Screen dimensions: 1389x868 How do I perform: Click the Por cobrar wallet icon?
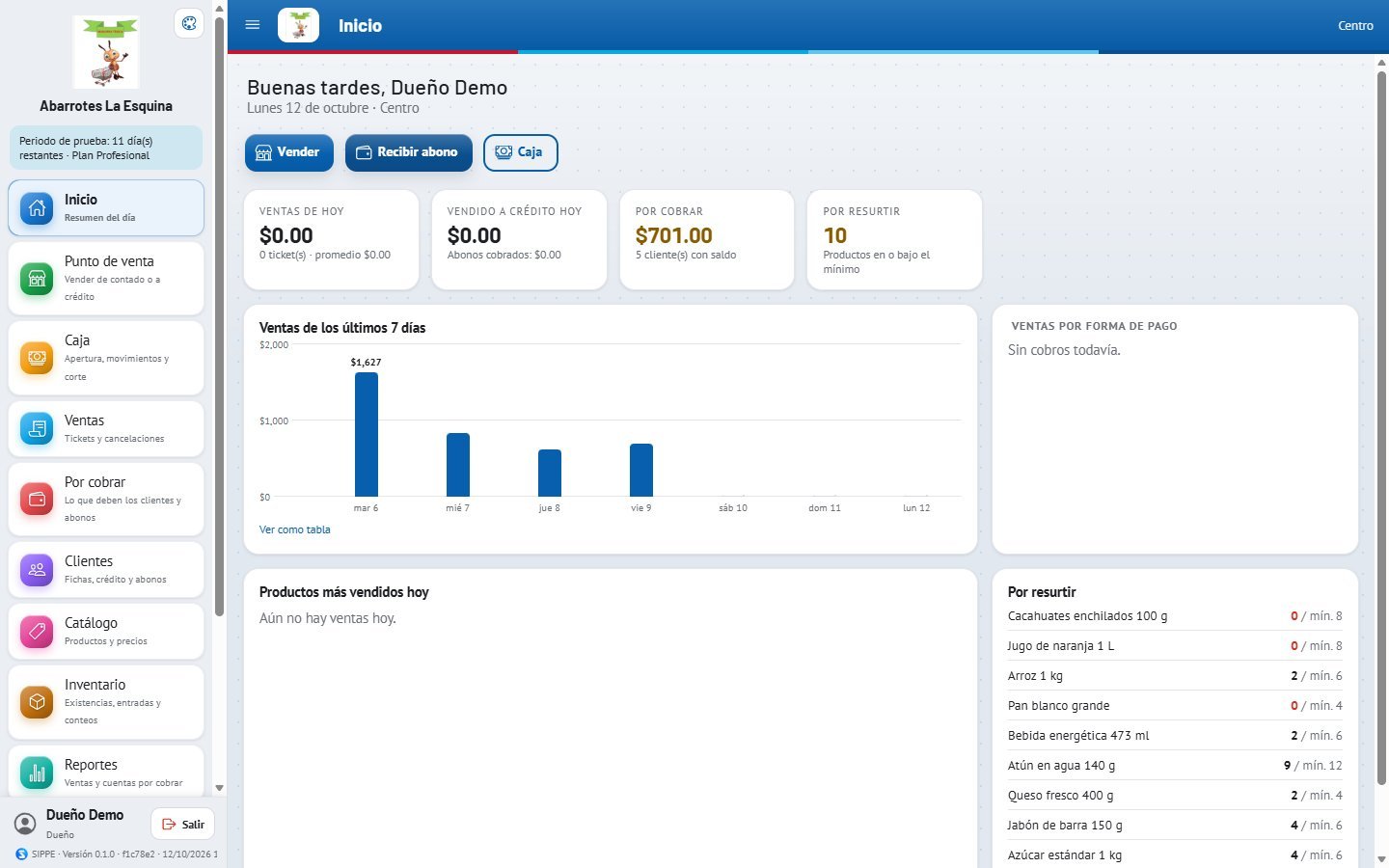point(37,499)
